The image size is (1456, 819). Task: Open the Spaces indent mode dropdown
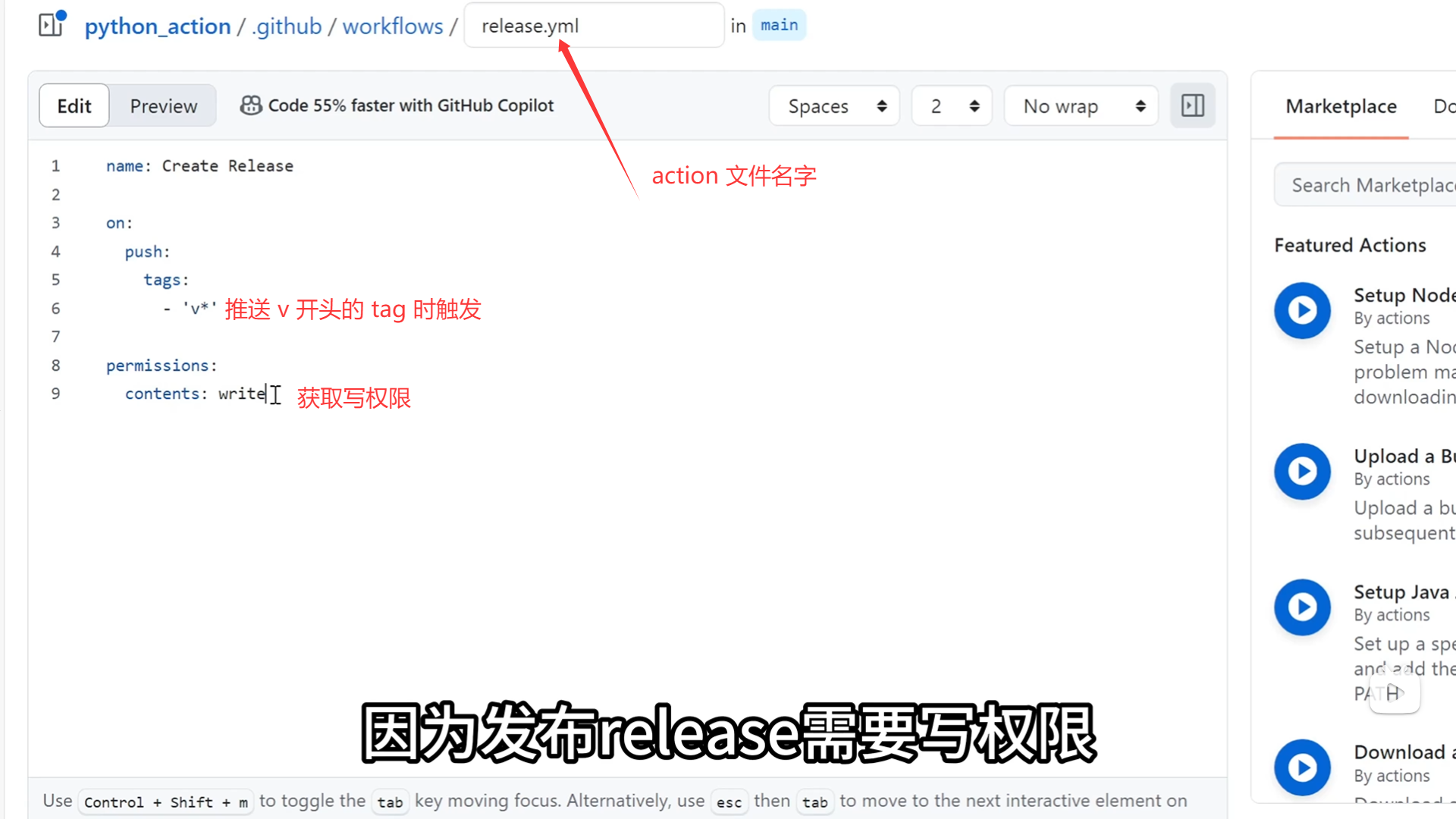pos(834,105)
